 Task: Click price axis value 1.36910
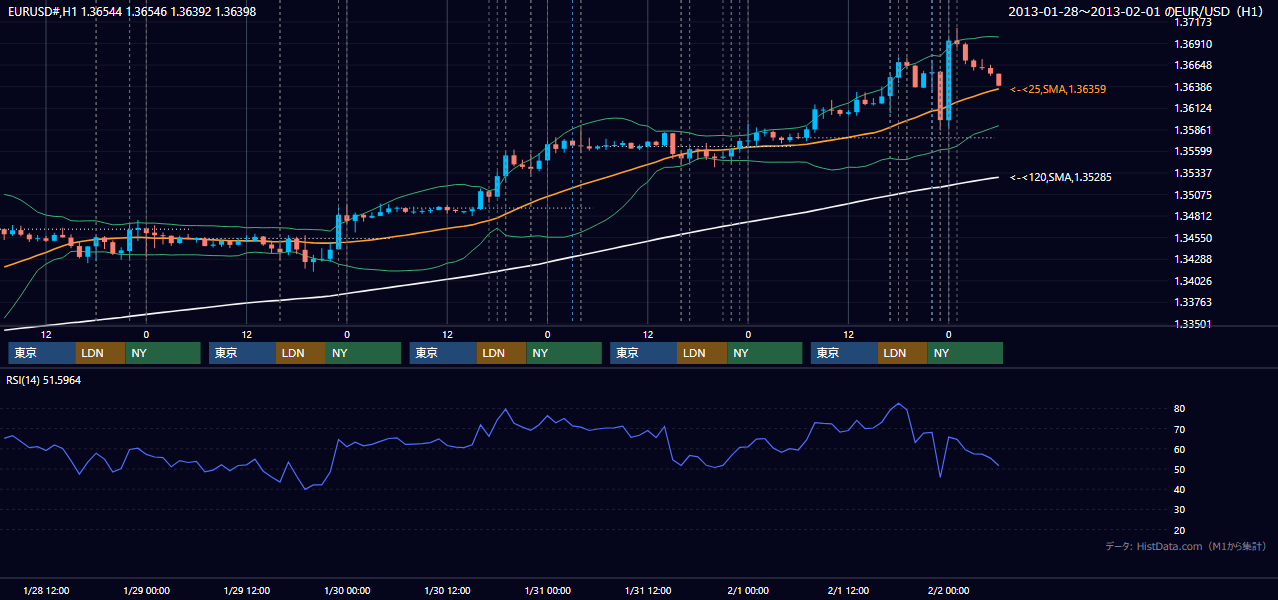(x=1194, y=44)
